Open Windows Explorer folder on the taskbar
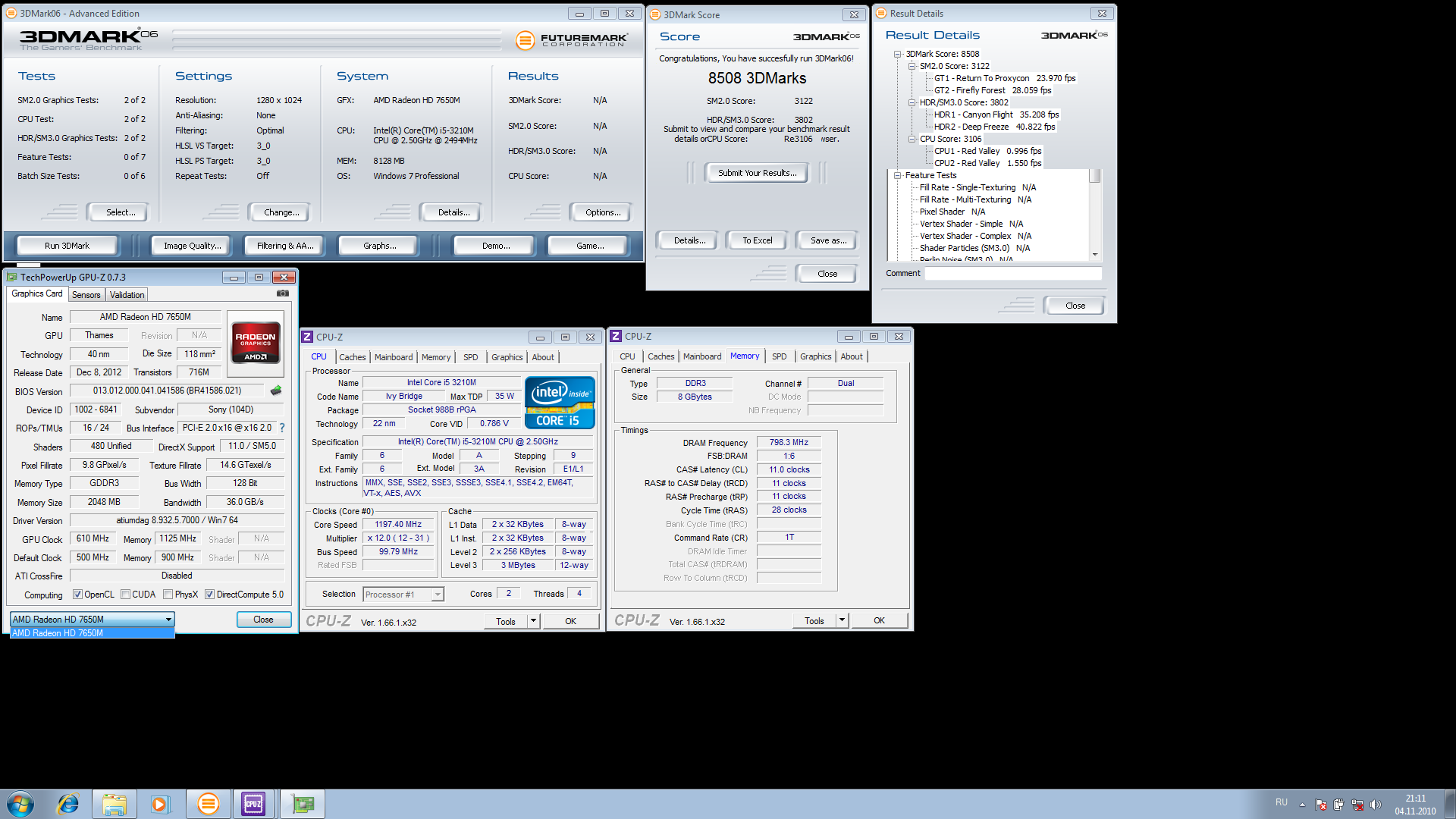 pyautogui.click(x=115, y=804)
